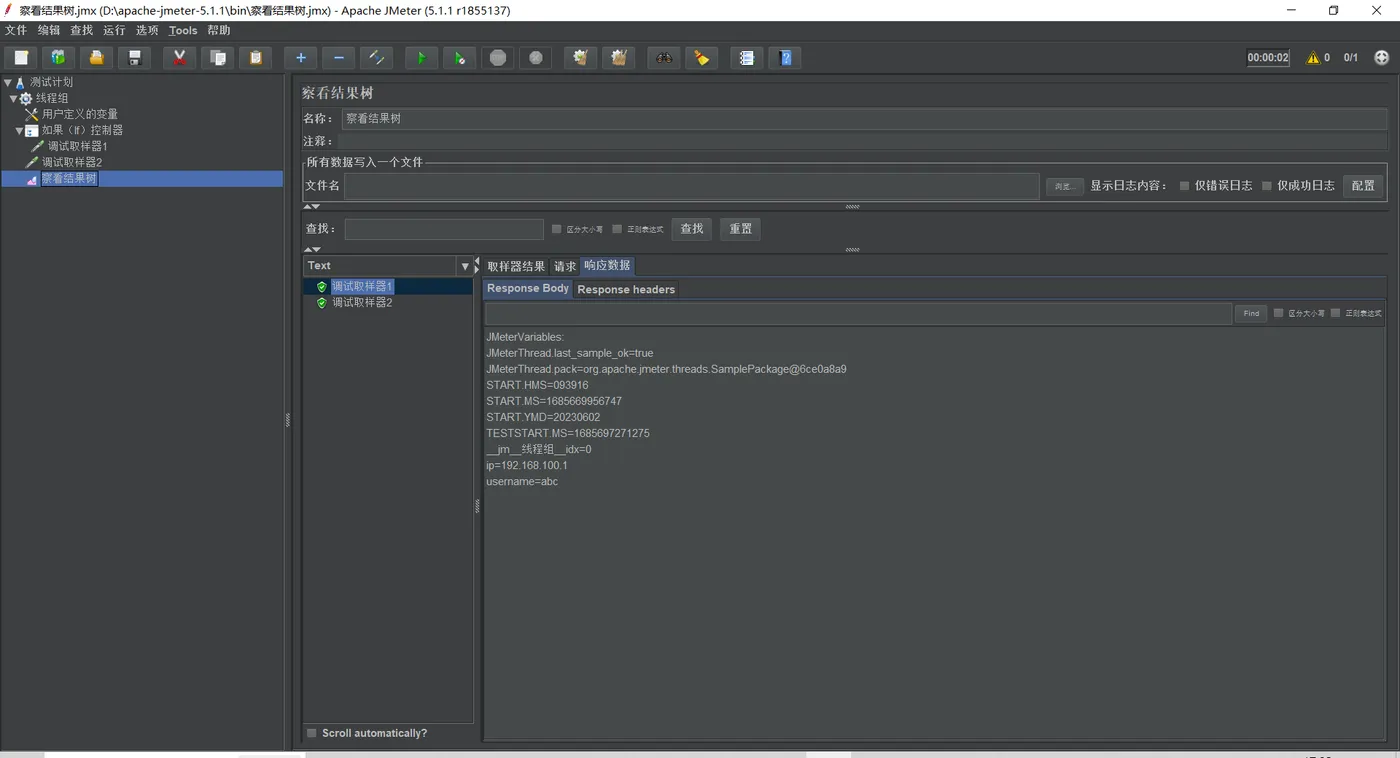This screenshot has height=758, width=1400.
Task: Click the 查找 search input field
Action: [444, 229]
